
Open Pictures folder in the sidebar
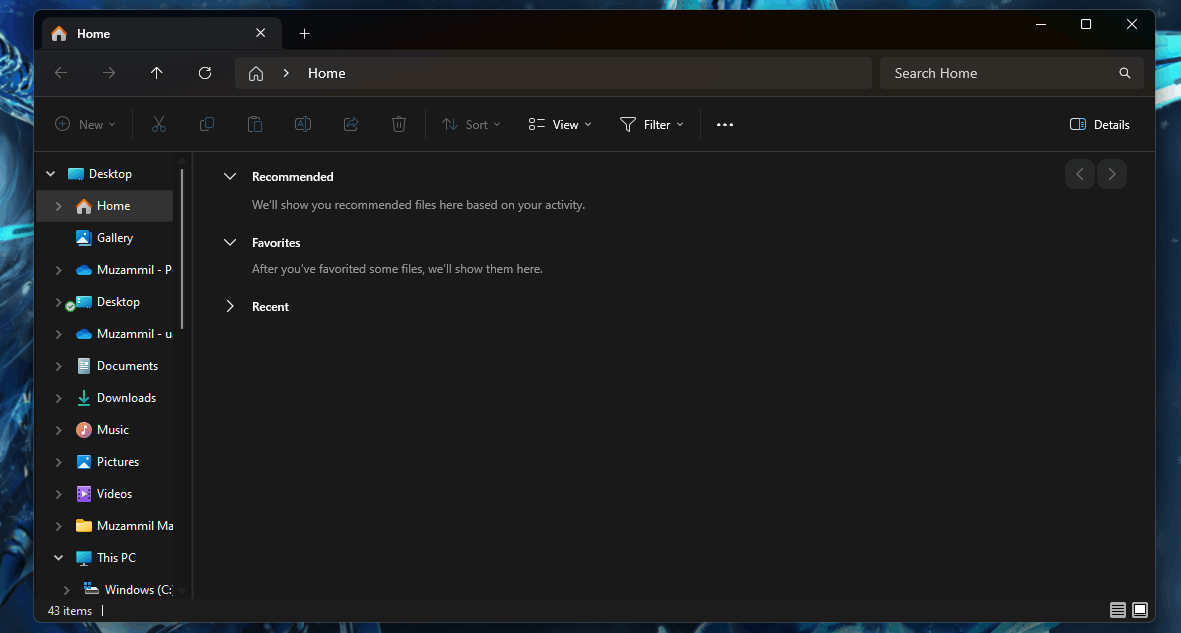click(104, 462)
